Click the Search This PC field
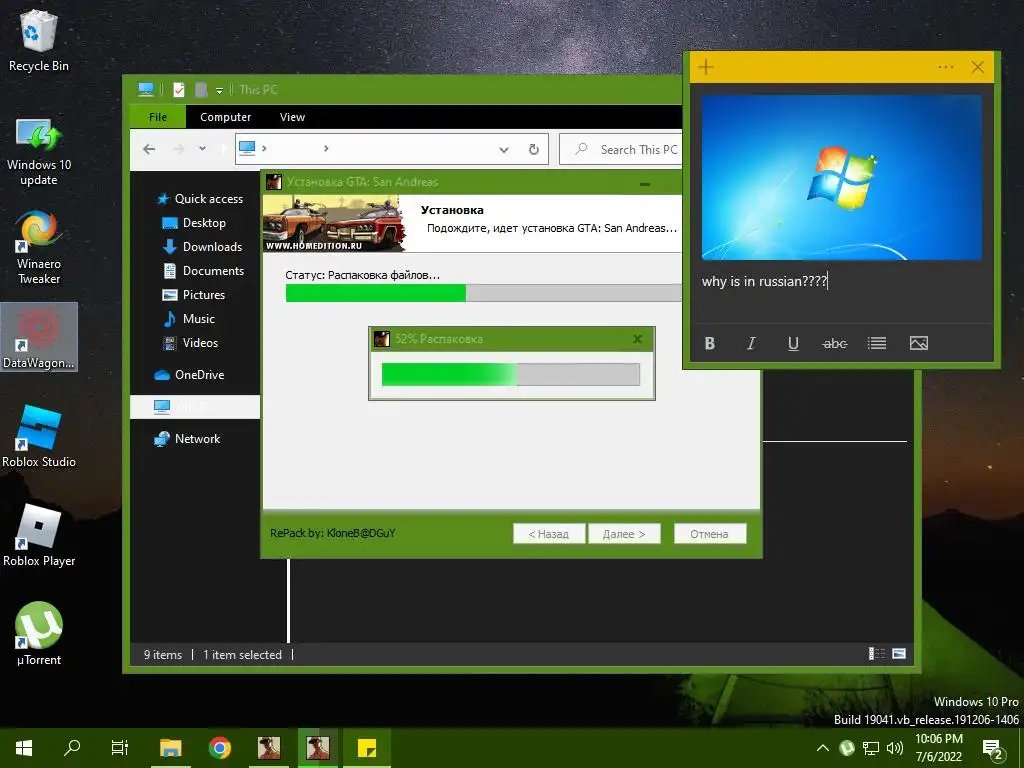 click(x=620, y=150)
